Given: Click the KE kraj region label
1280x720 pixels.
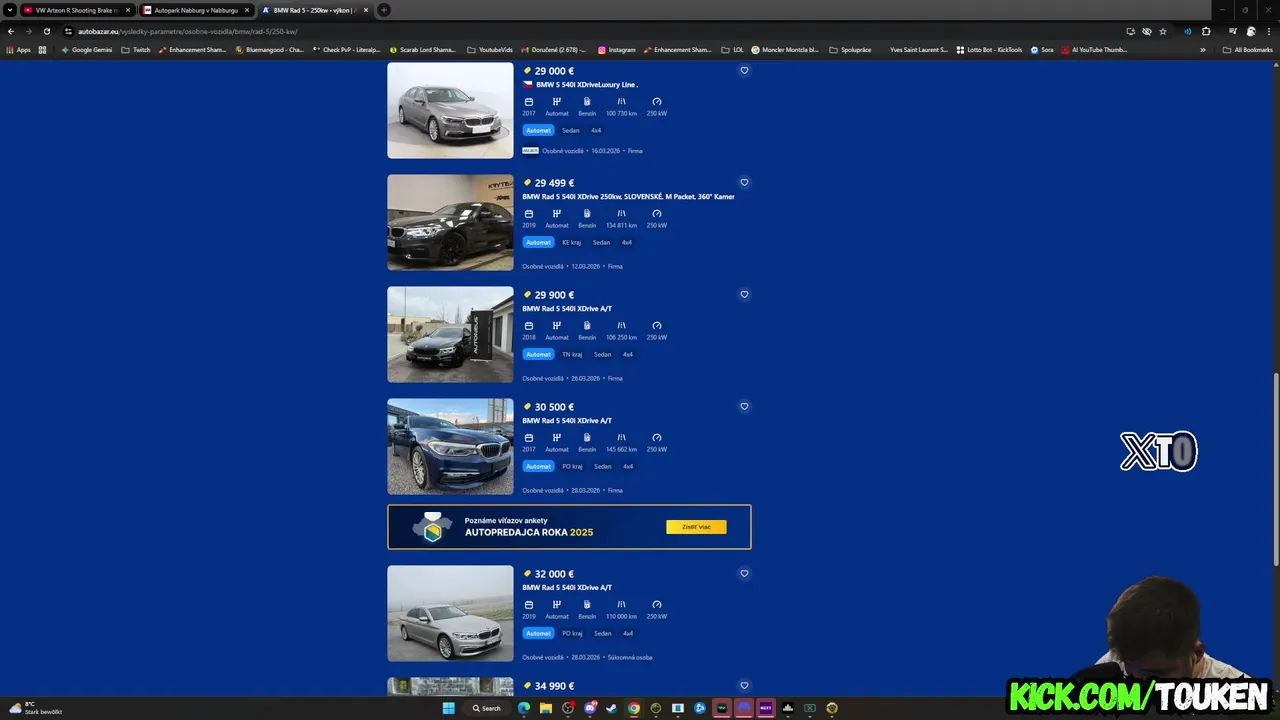Looking at the screenshot, I should click(x=571, y=242).
